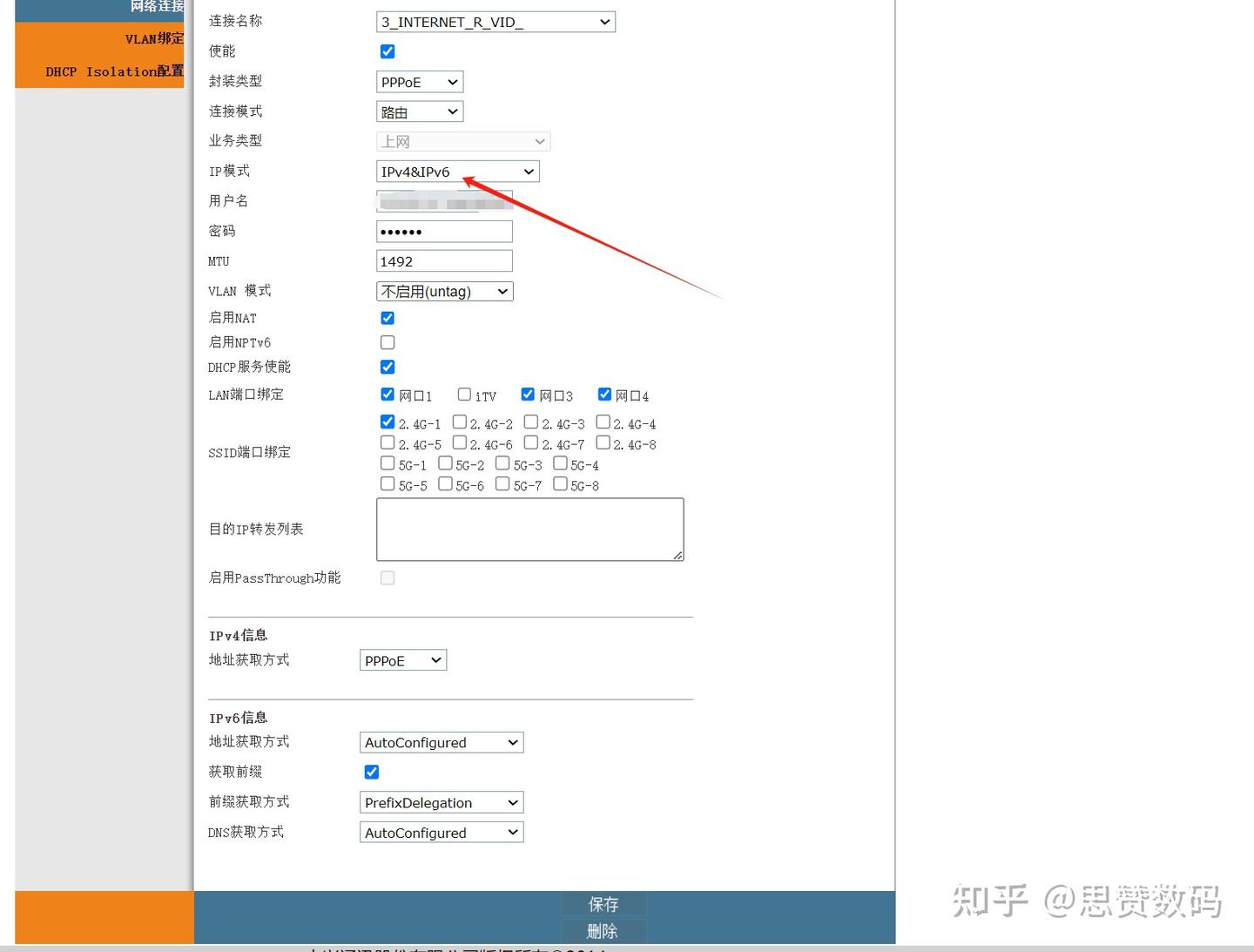Check the iTV LAN port checkbox
1254x952 pixels.
464,395
